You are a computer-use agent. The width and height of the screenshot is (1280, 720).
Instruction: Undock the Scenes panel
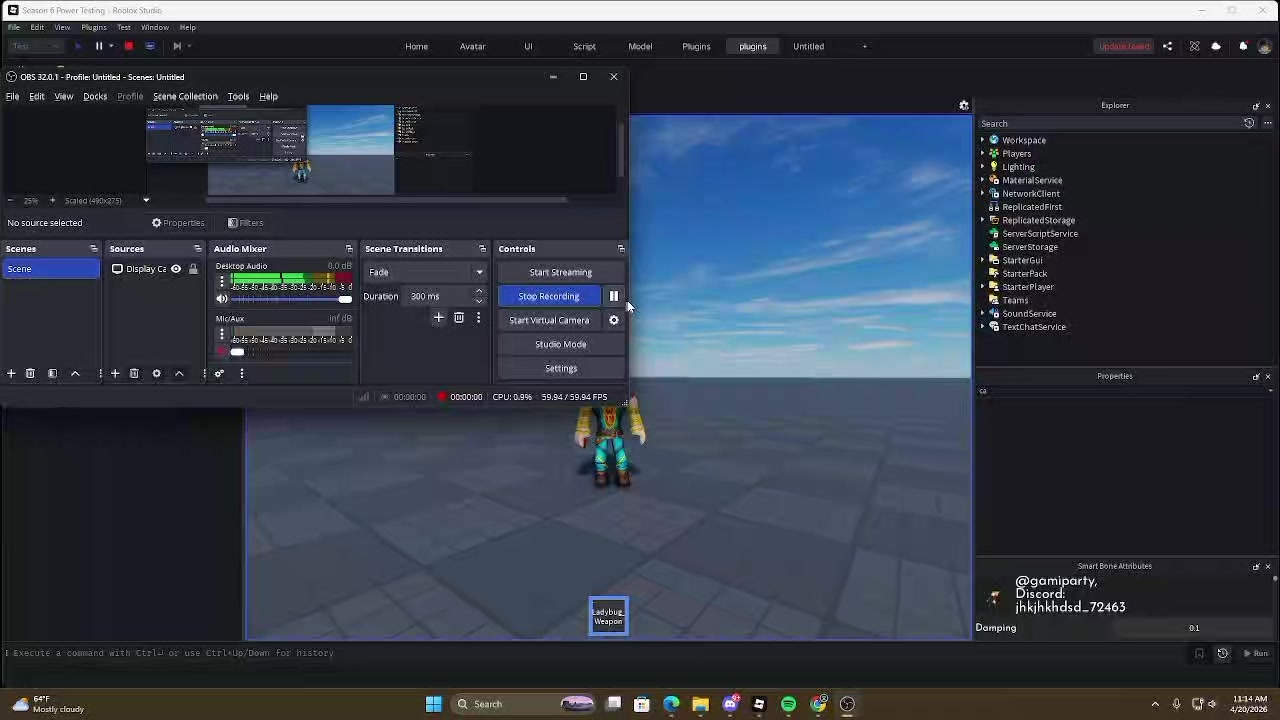[x=93, y=249]
